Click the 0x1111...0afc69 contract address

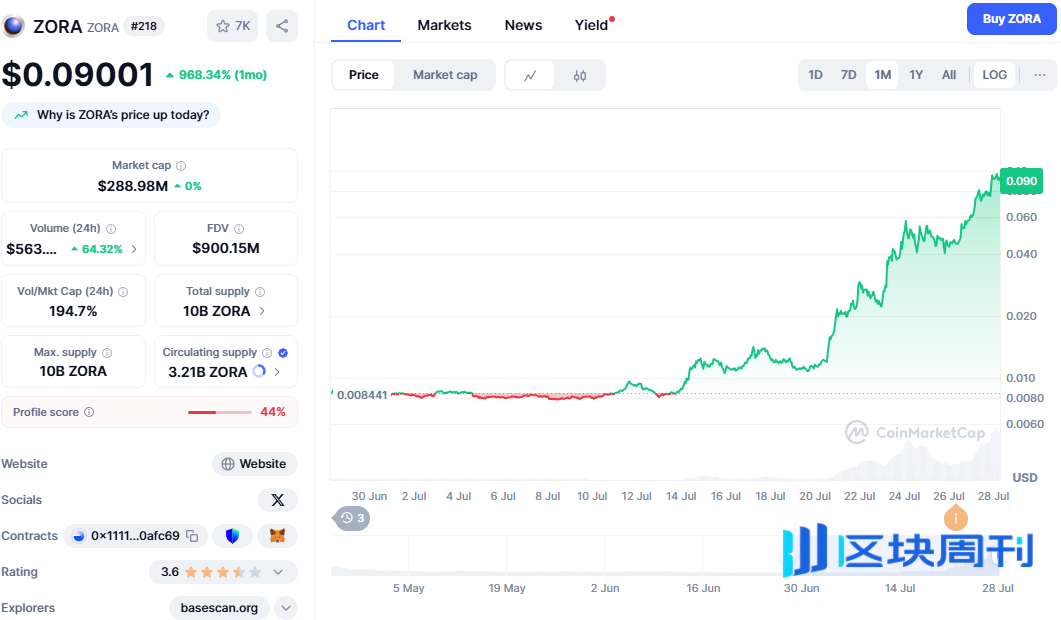(x=135, y=536)
